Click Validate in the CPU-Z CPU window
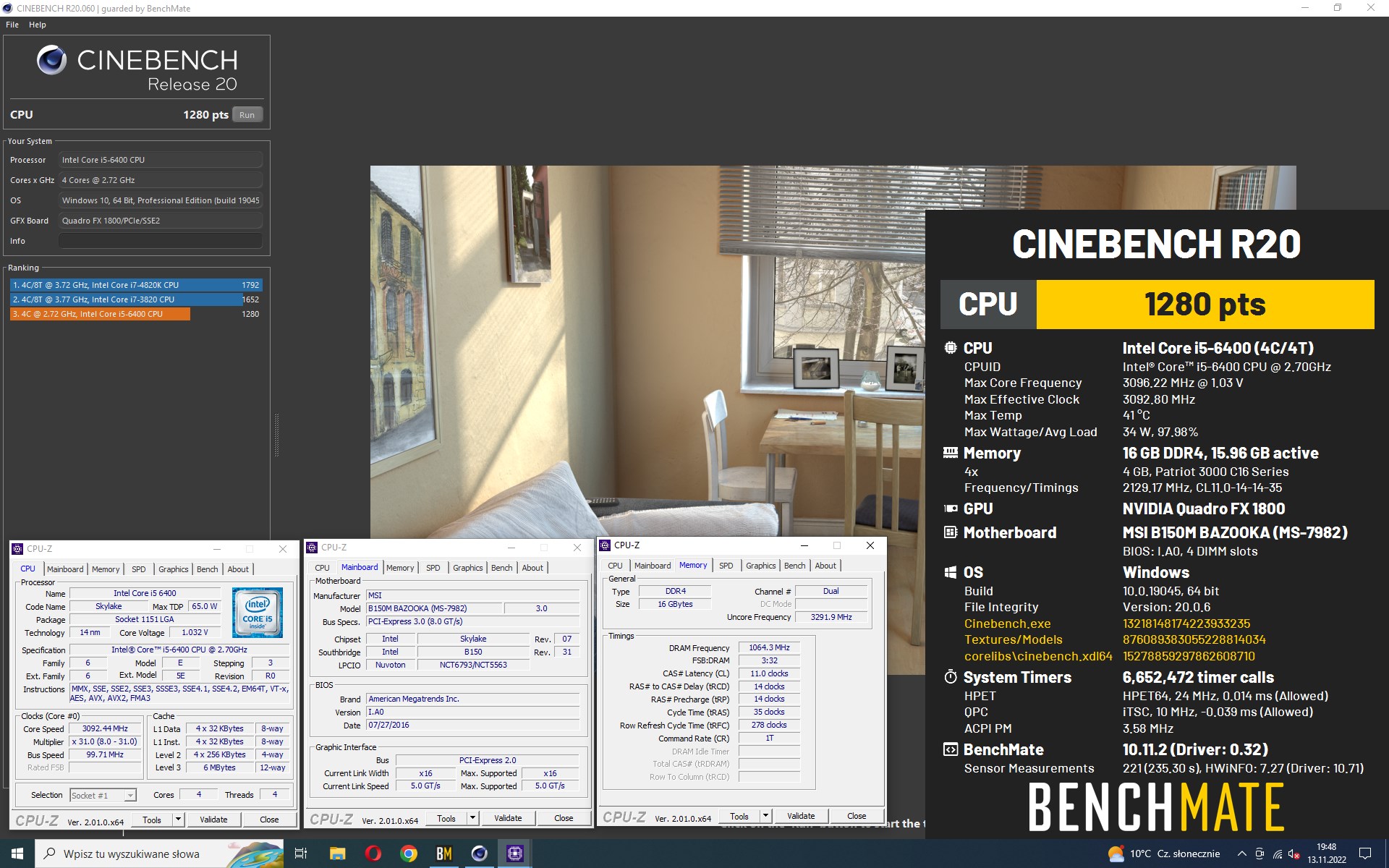 click(x=213, y=820)
